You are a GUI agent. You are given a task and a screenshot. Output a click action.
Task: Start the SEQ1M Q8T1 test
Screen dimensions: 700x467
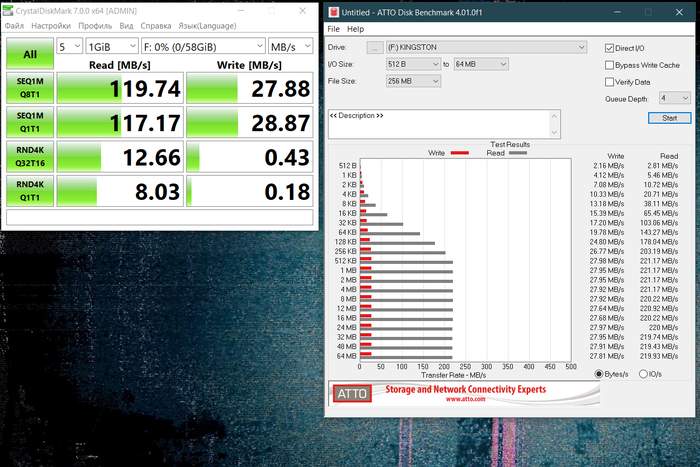click(30, 88)
